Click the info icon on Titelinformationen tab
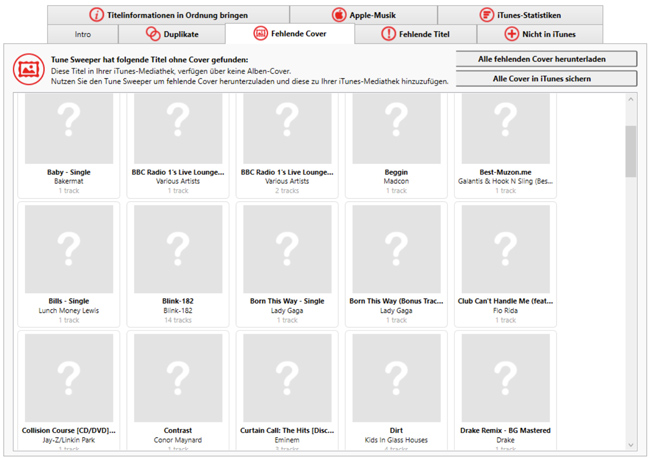 97,15
